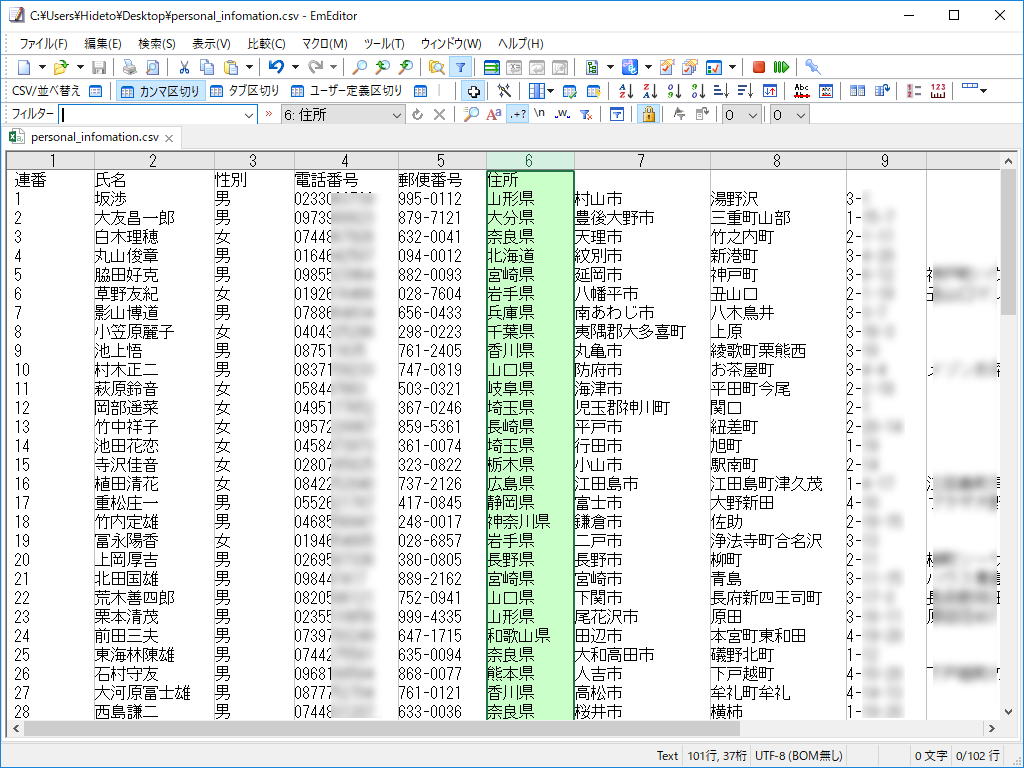
Task: Close personal_infomation.csv tab X
Action: (x=169, y=138)
